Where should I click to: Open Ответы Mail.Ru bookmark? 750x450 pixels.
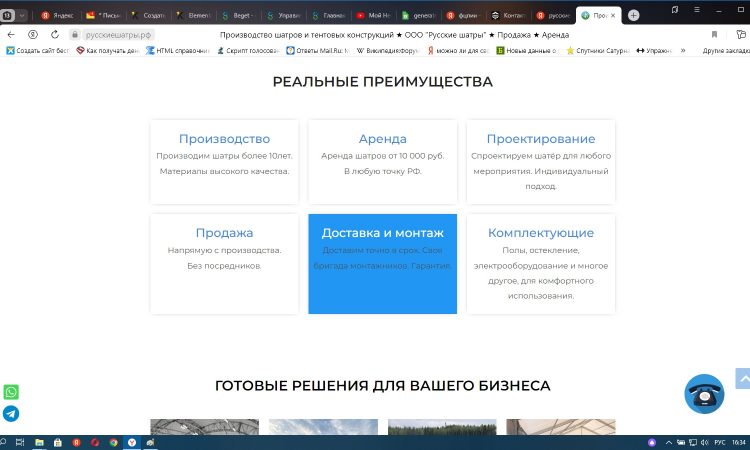pyautogui.click(x=318, y=50)
